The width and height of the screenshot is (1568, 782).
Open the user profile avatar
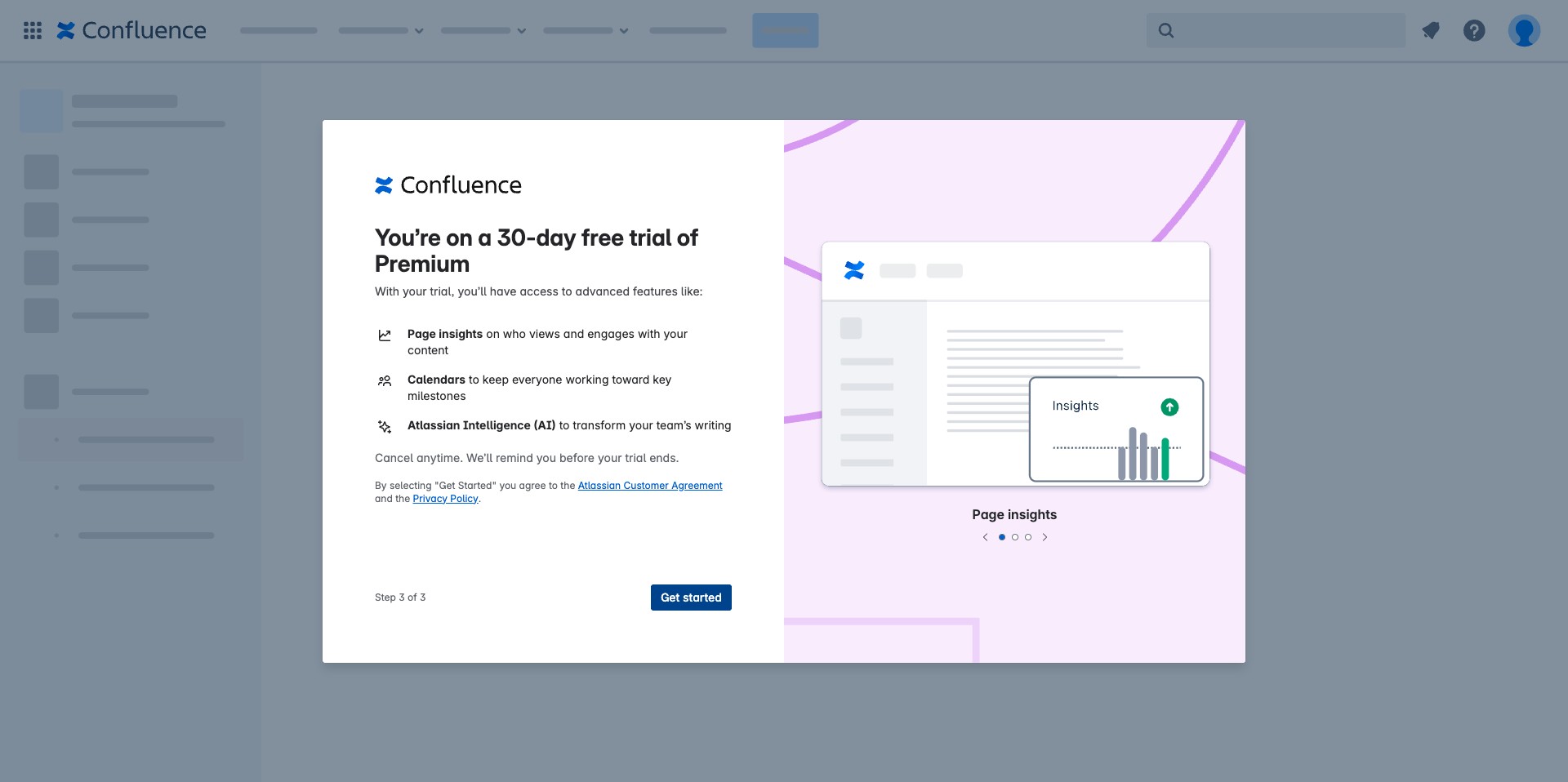point(1524,31)
